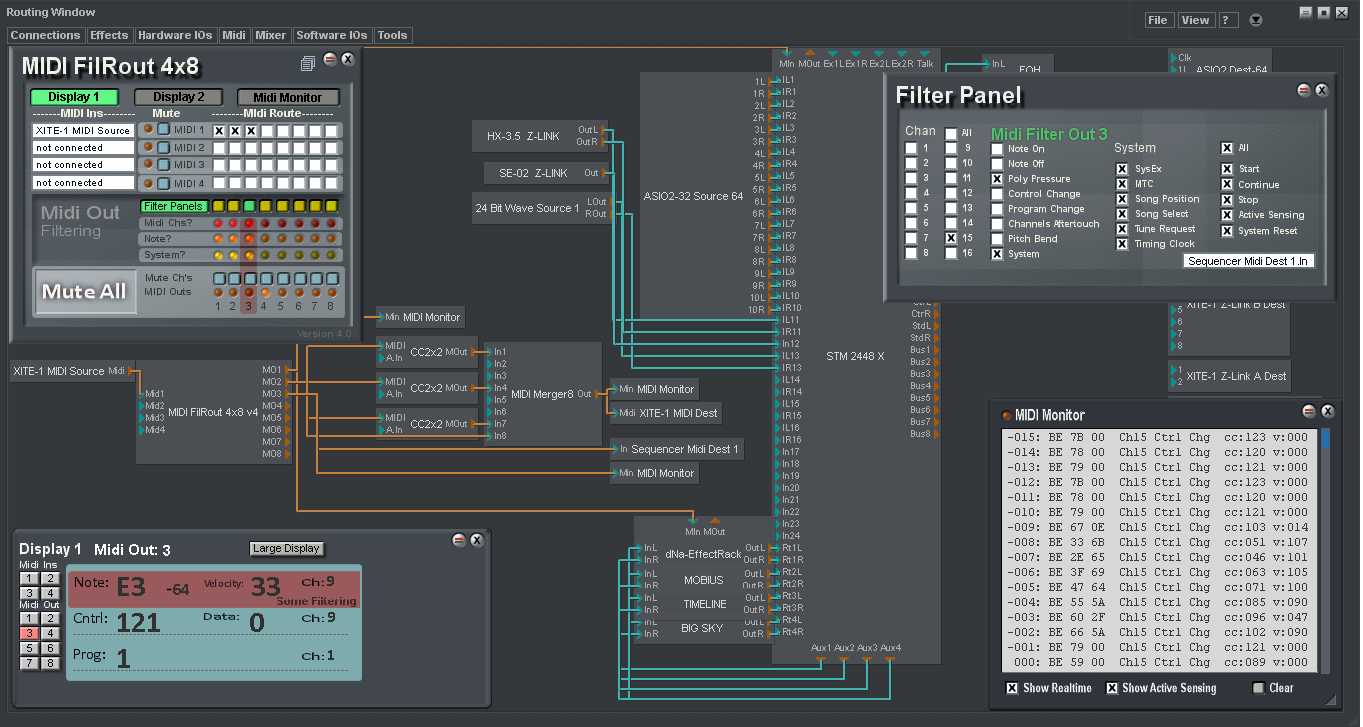Viewport: 1363px width, 727px height.
Task: Collapse the Filter Panel with red minimize icon
Action: click(1303, 90)
